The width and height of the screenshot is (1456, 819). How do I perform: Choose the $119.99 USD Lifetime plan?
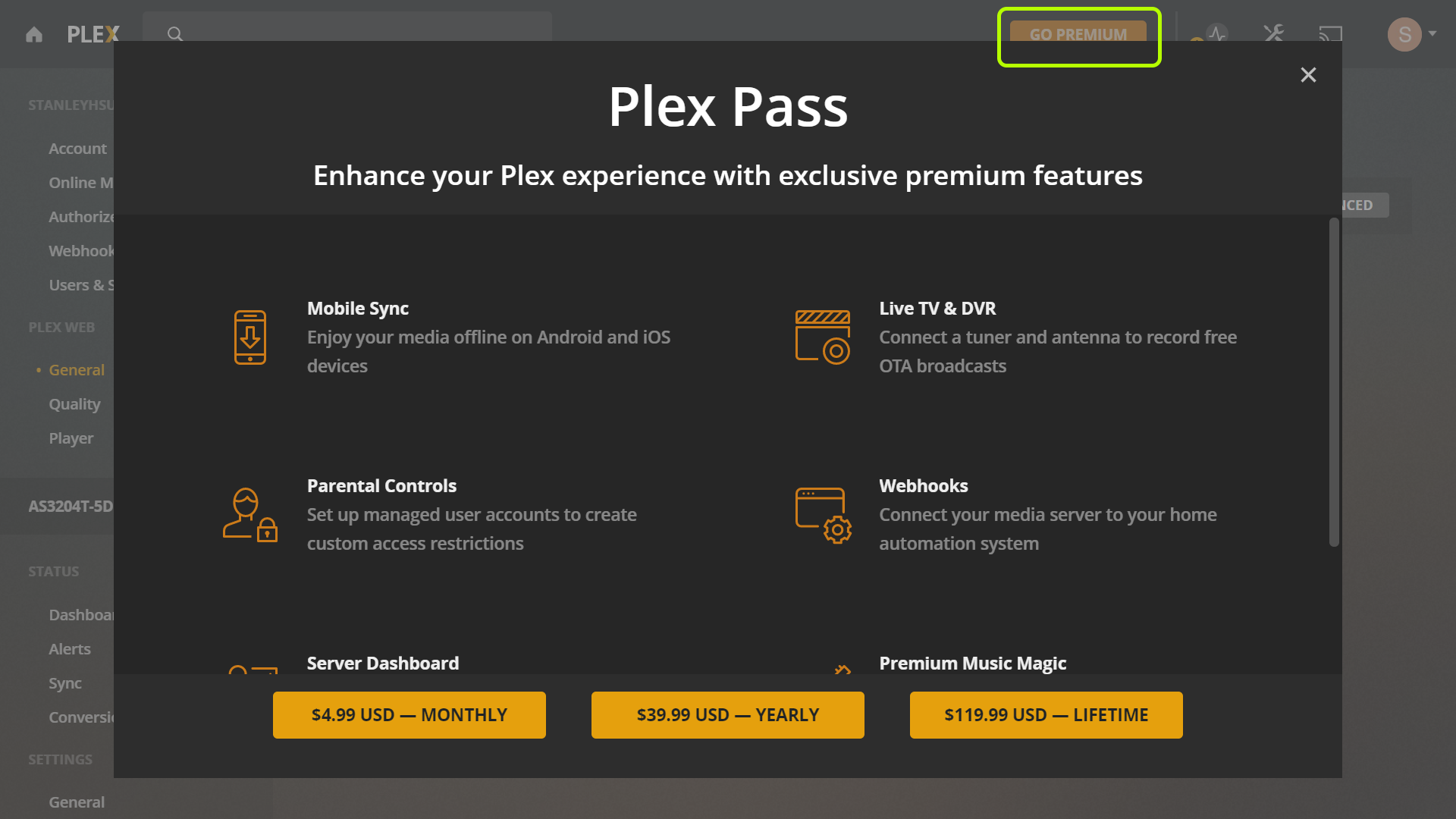pyautogui.click(x=1046, y=715)
